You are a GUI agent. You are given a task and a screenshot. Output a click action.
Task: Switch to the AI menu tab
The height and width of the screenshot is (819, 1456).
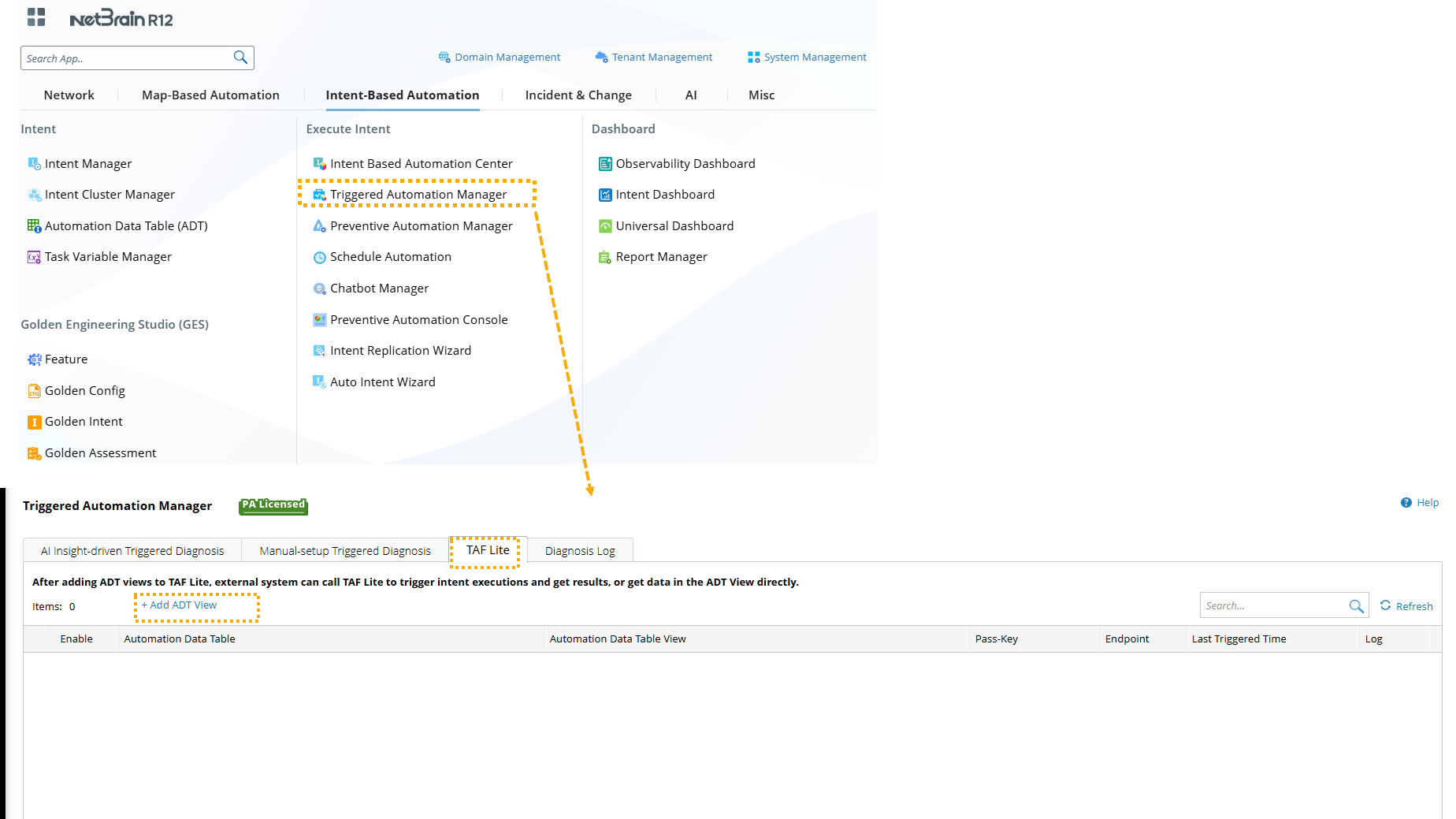[691, 95]
